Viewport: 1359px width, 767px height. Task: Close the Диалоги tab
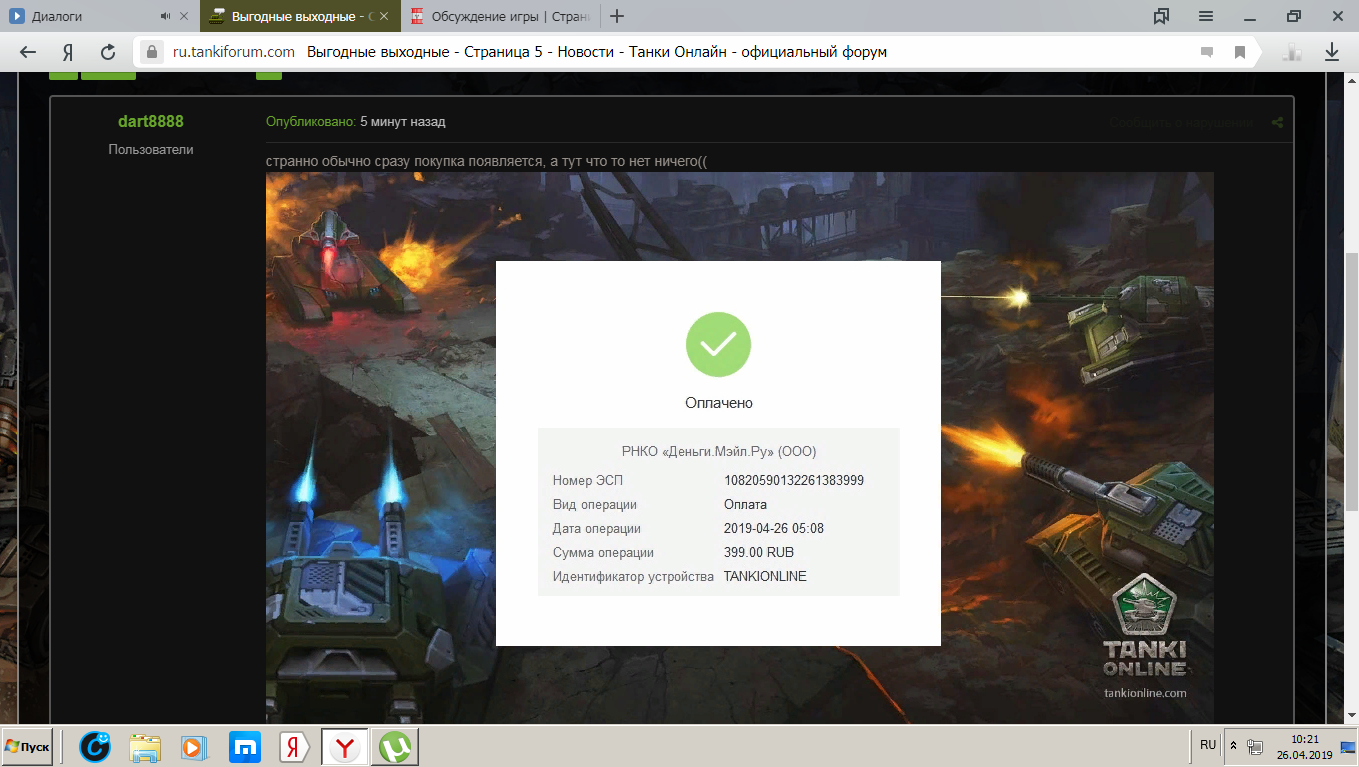186,17
